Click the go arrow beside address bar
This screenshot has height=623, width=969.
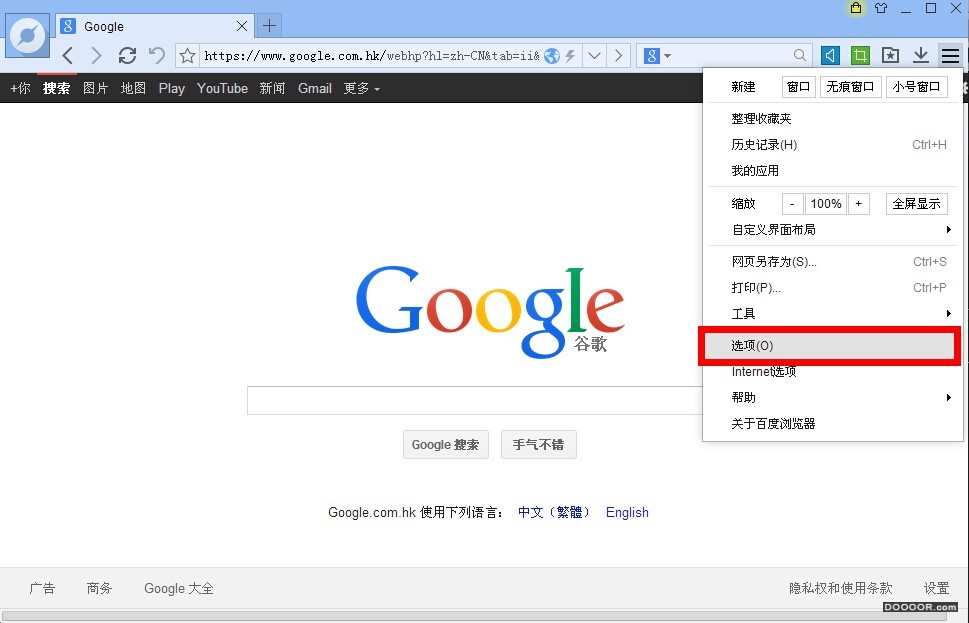618,56
